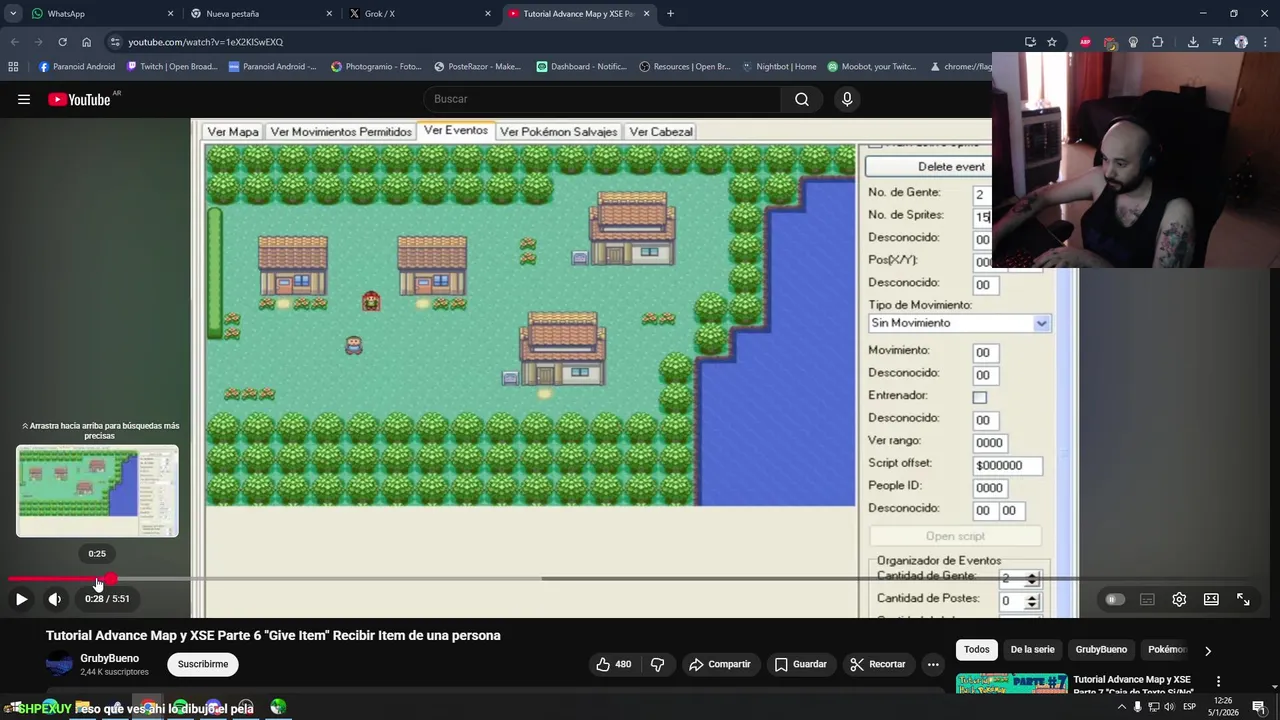
Task: Start voice search with the microphone icon
Action: click(847, 99)
